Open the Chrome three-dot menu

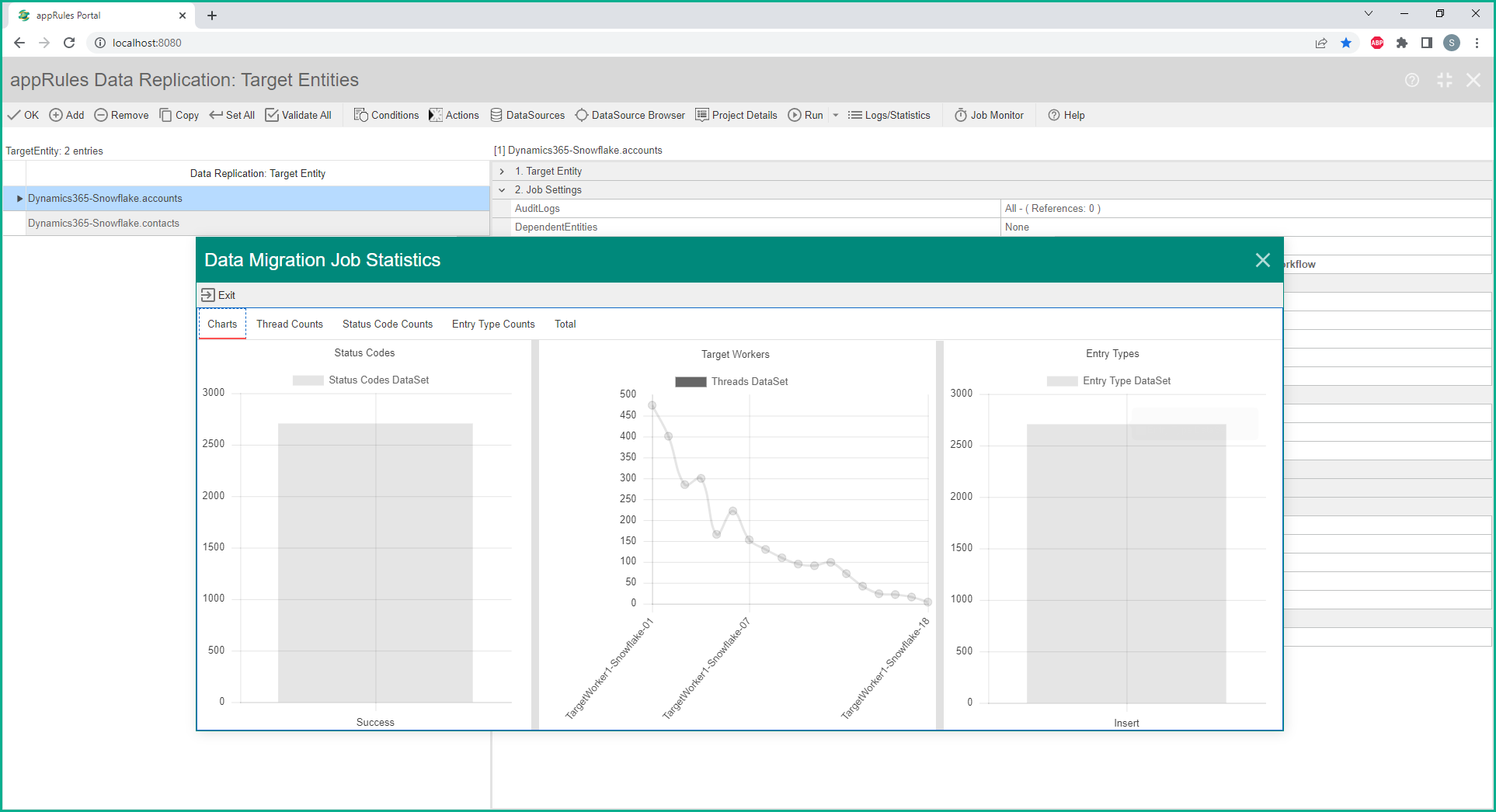pyautogui.click(x=1477, y=43)
